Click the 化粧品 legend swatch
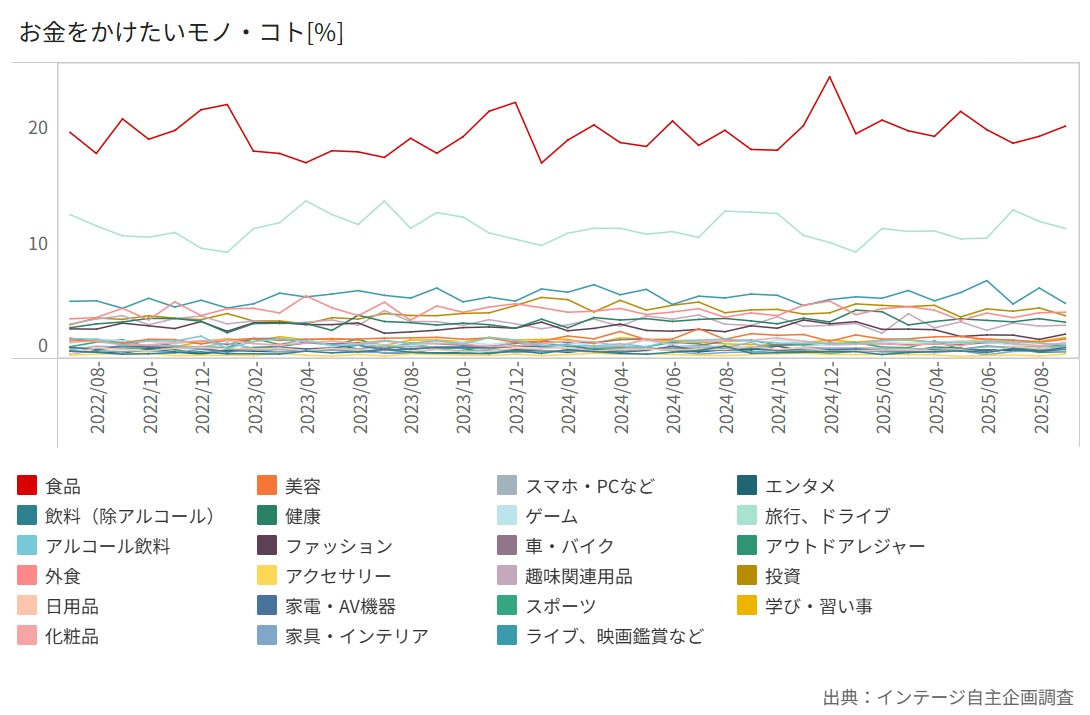The width and height of the screenshot is (1090, 715). tap(28, 637)
